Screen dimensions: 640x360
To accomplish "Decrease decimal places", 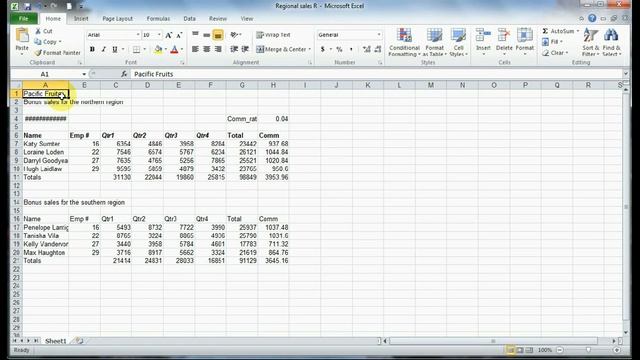I will [378, 49].
